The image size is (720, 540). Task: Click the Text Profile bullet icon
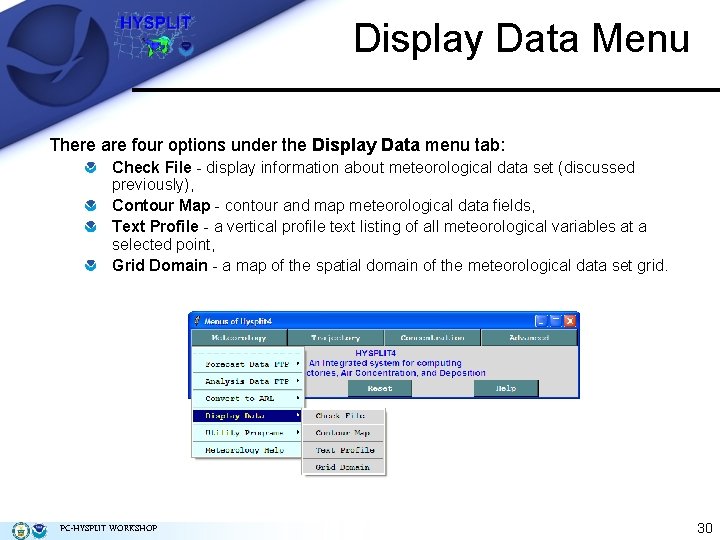(91, 226)
